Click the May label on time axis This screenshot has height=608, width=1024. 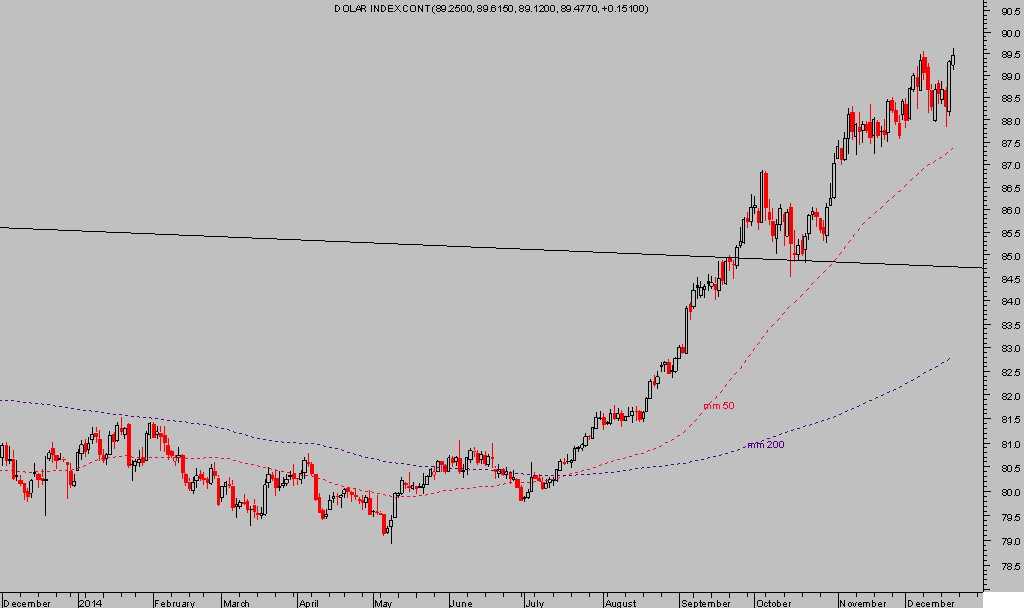(384, 603)
